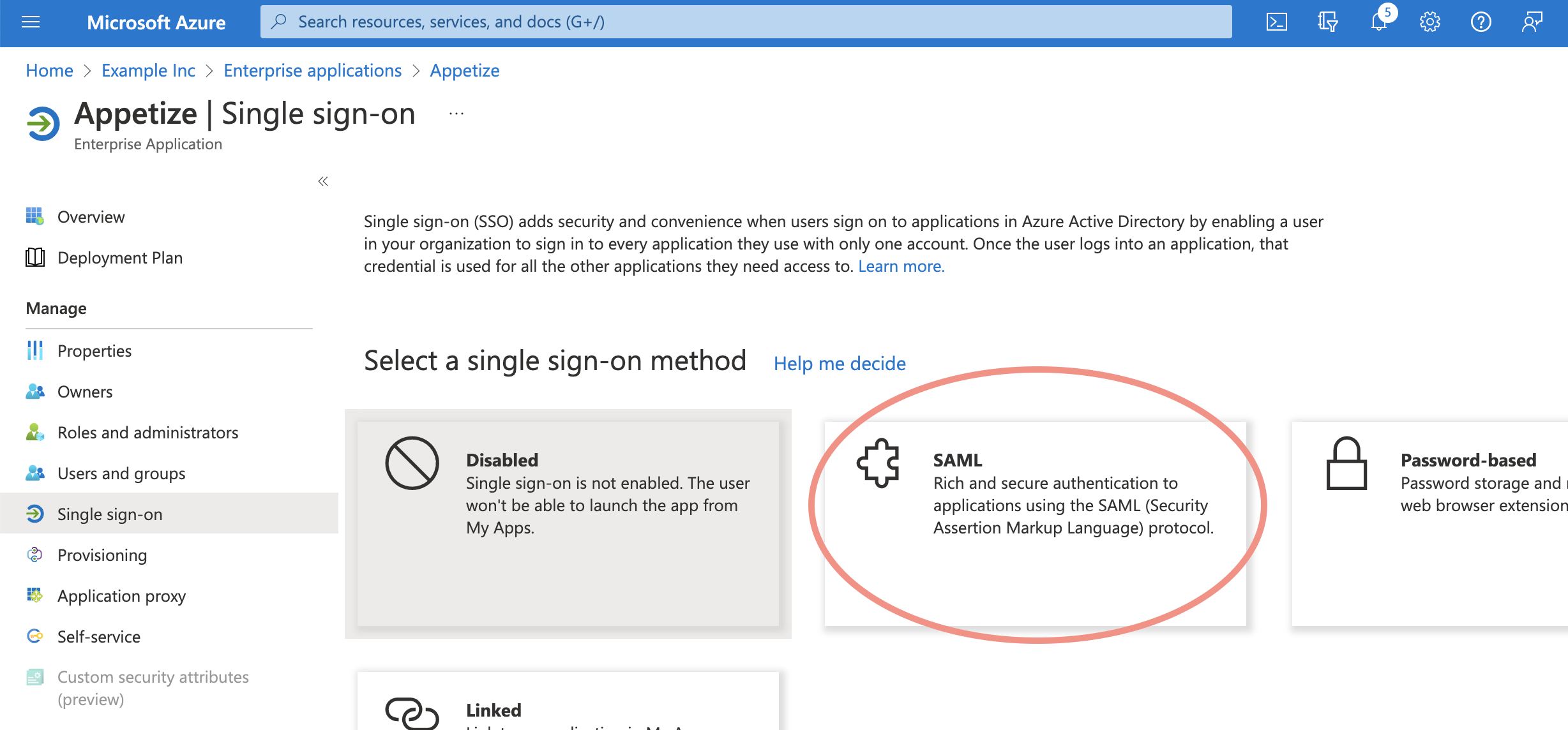Choose the Password-based sign-on card

pos(1430,523)
